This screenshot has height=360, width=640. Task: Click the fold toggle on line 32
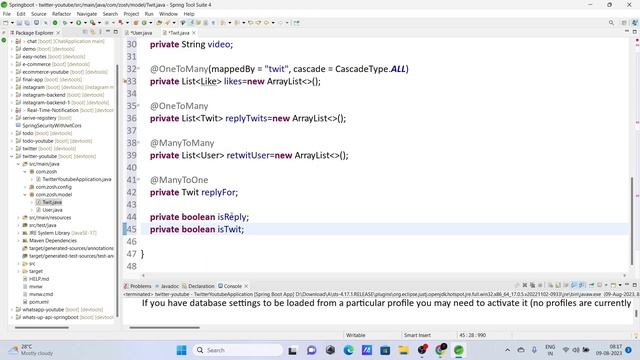[138, 69]
